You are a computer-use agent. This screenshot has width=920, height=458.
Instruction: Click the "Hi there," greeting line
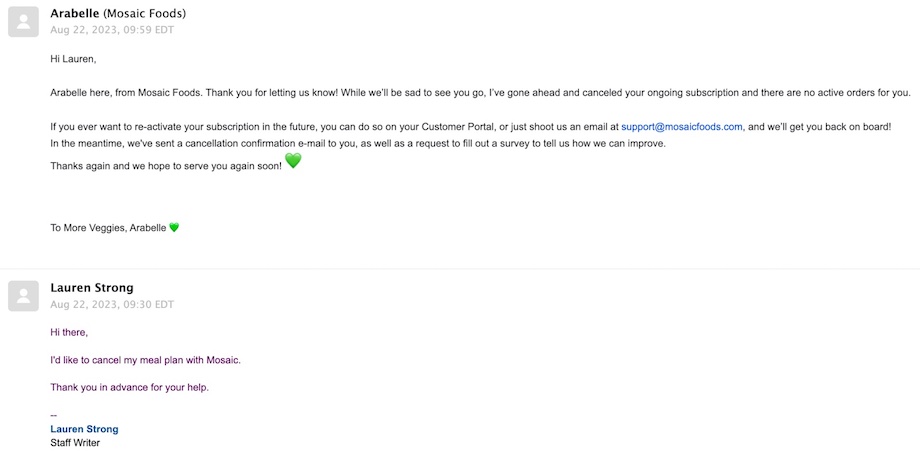tap(69, 332)
